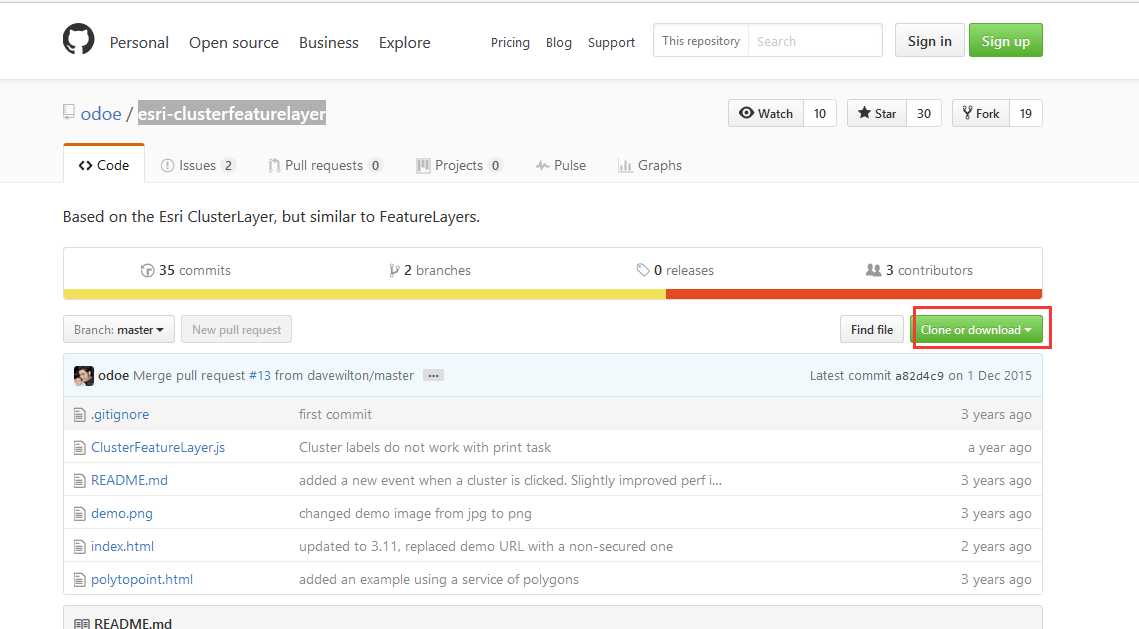Click the stargazers count 30
Viewport: 1139px width, 629px height.
pos(924,113)
